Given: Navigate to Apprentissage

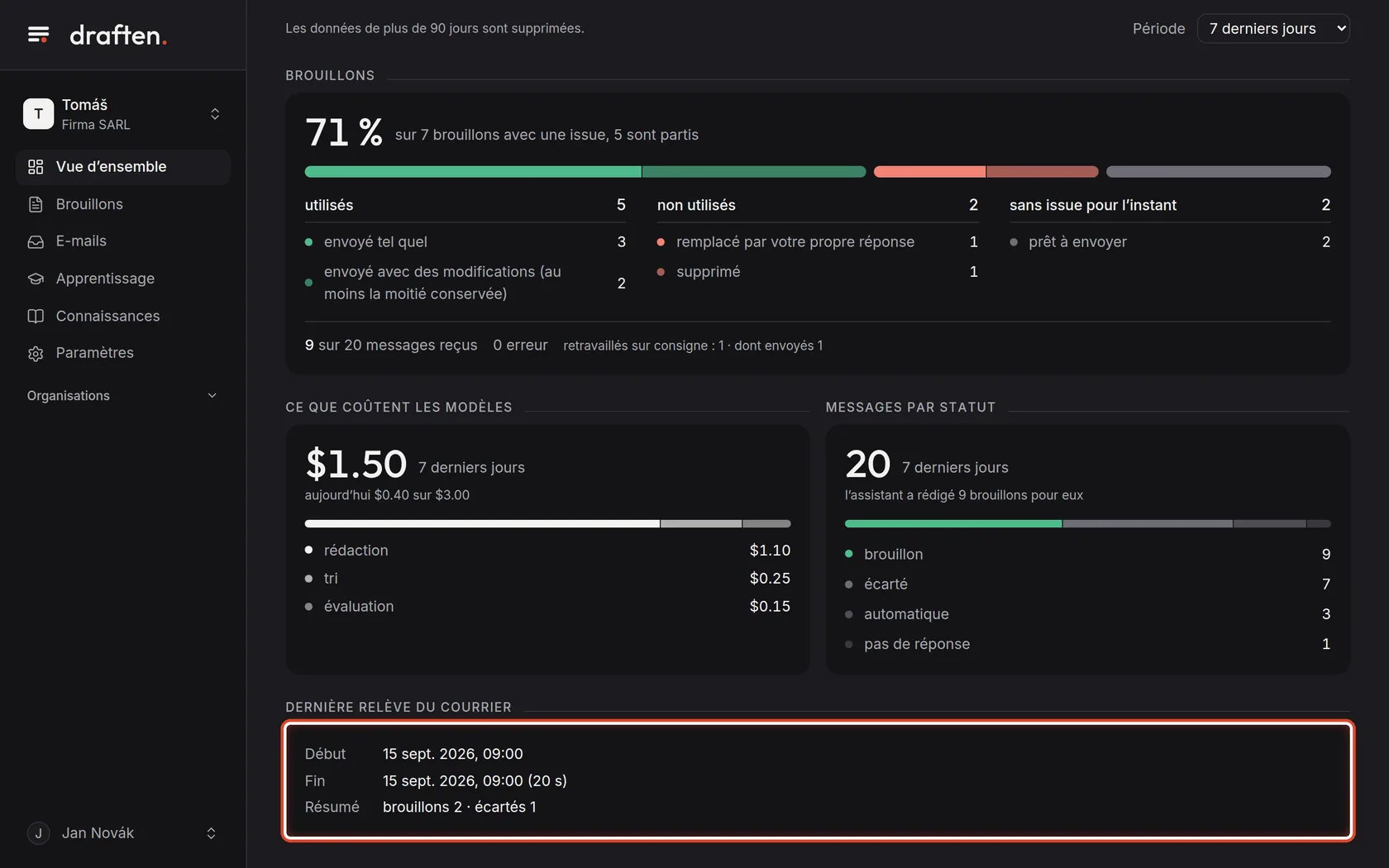Looking at the screenshot, I should pyautogui.click(x=122, y=279).
